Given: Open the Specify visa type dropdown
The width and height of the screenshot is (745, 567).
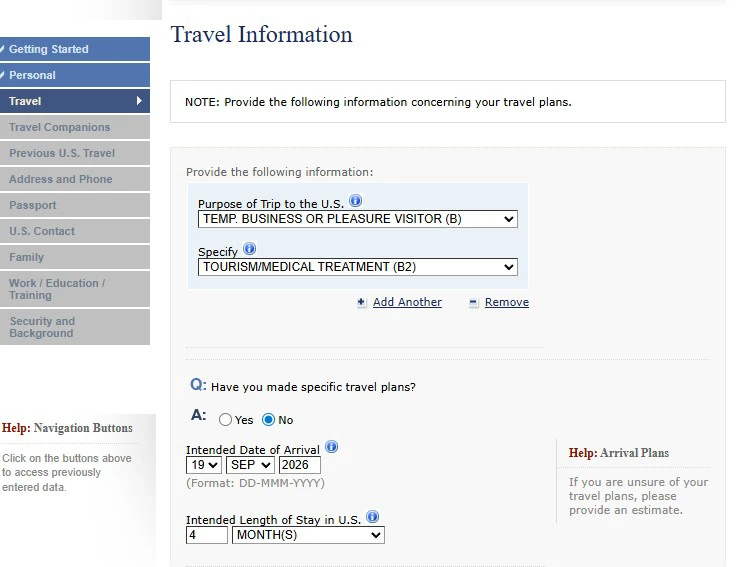Looking at the screenshot, I should click(x=357, y=267).
